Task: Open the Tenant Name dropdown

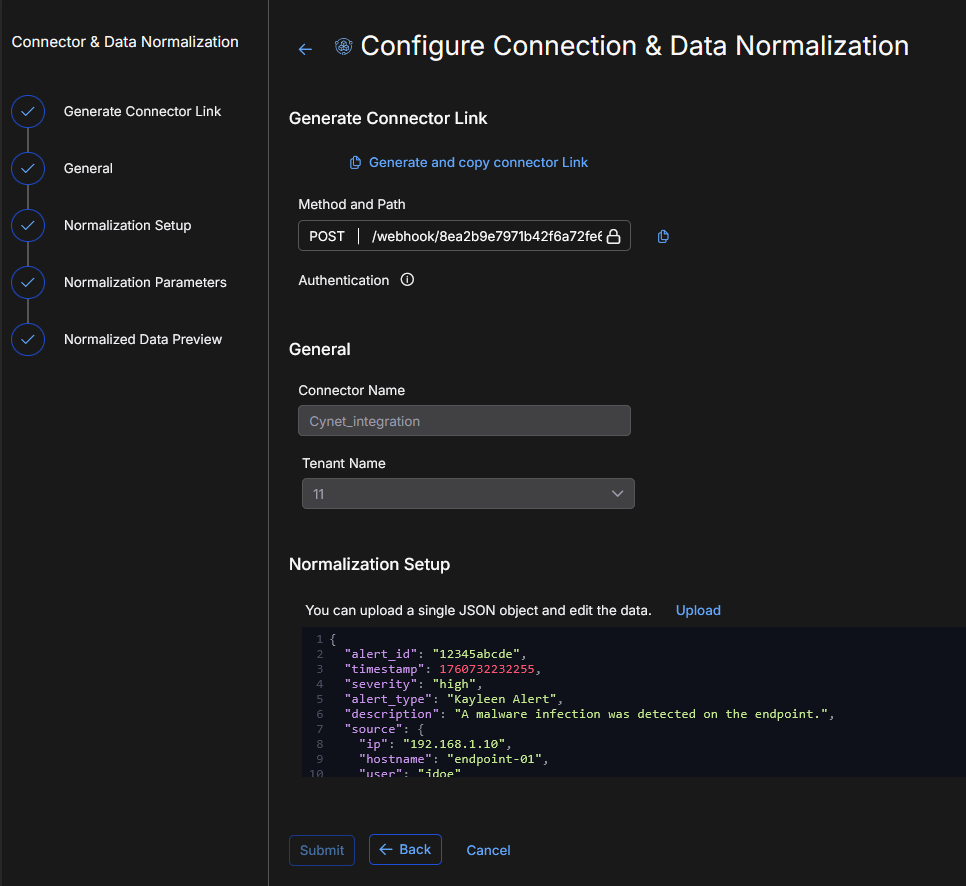Action: (x=468, y=494)
